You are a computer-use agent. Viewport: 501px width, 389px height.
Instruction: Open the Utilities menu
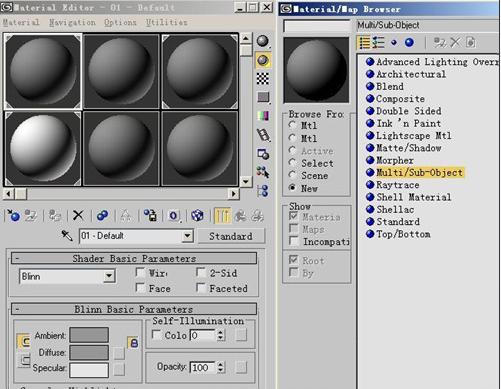point(167,22)
